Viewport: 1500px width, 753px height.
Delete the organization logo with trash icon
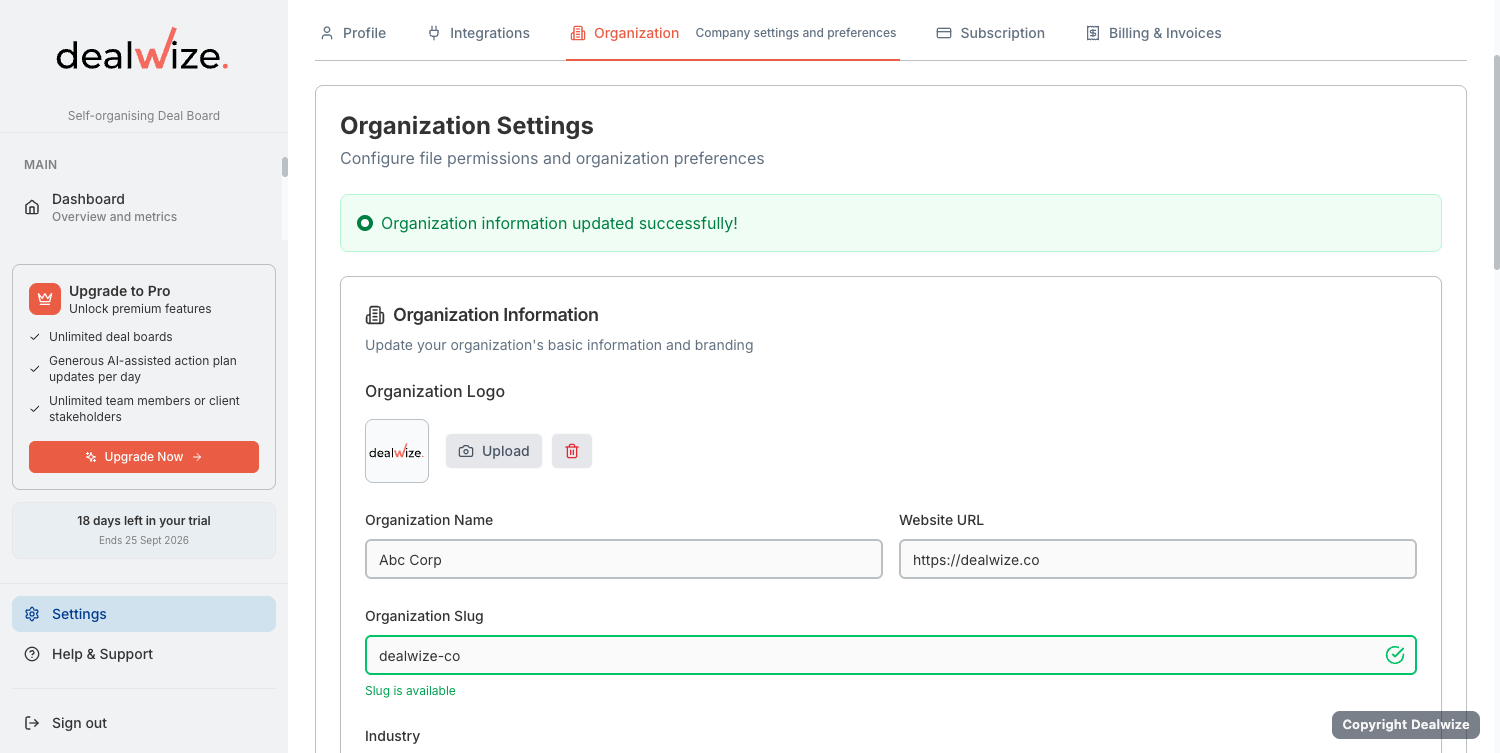[572, 451]
